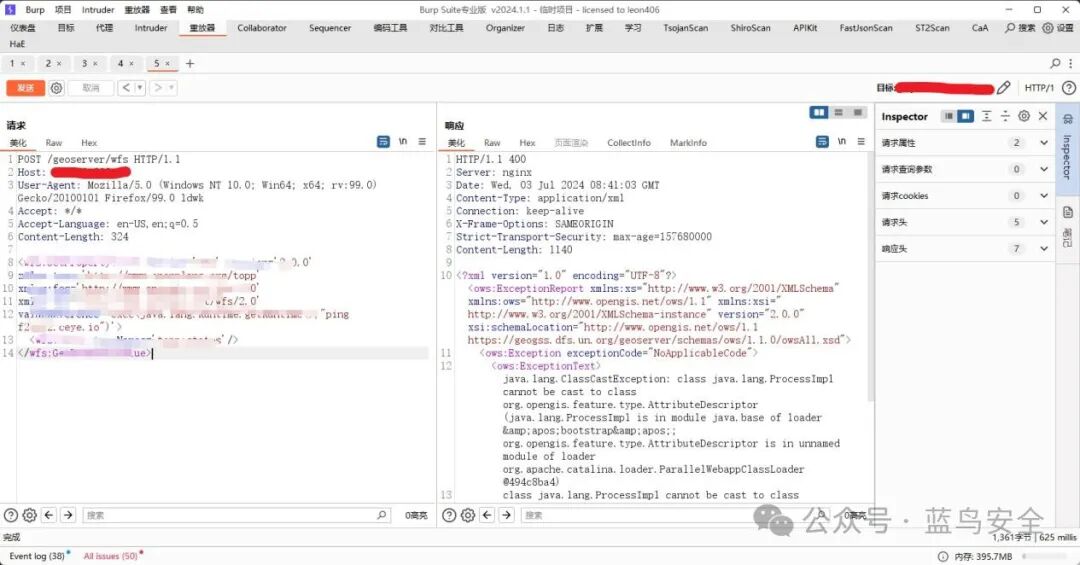Click the response pane vertical scrollbar
Viewport: 1080px width, 565px height.
[x=871, y=276]
